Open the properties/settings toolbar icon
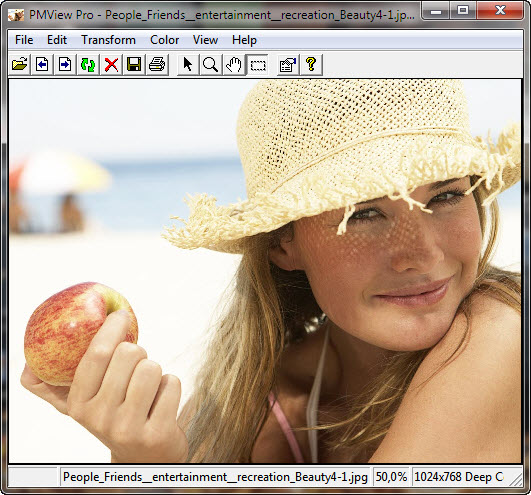Viewport: 531px width, 495px height. [x=288, y=64]
